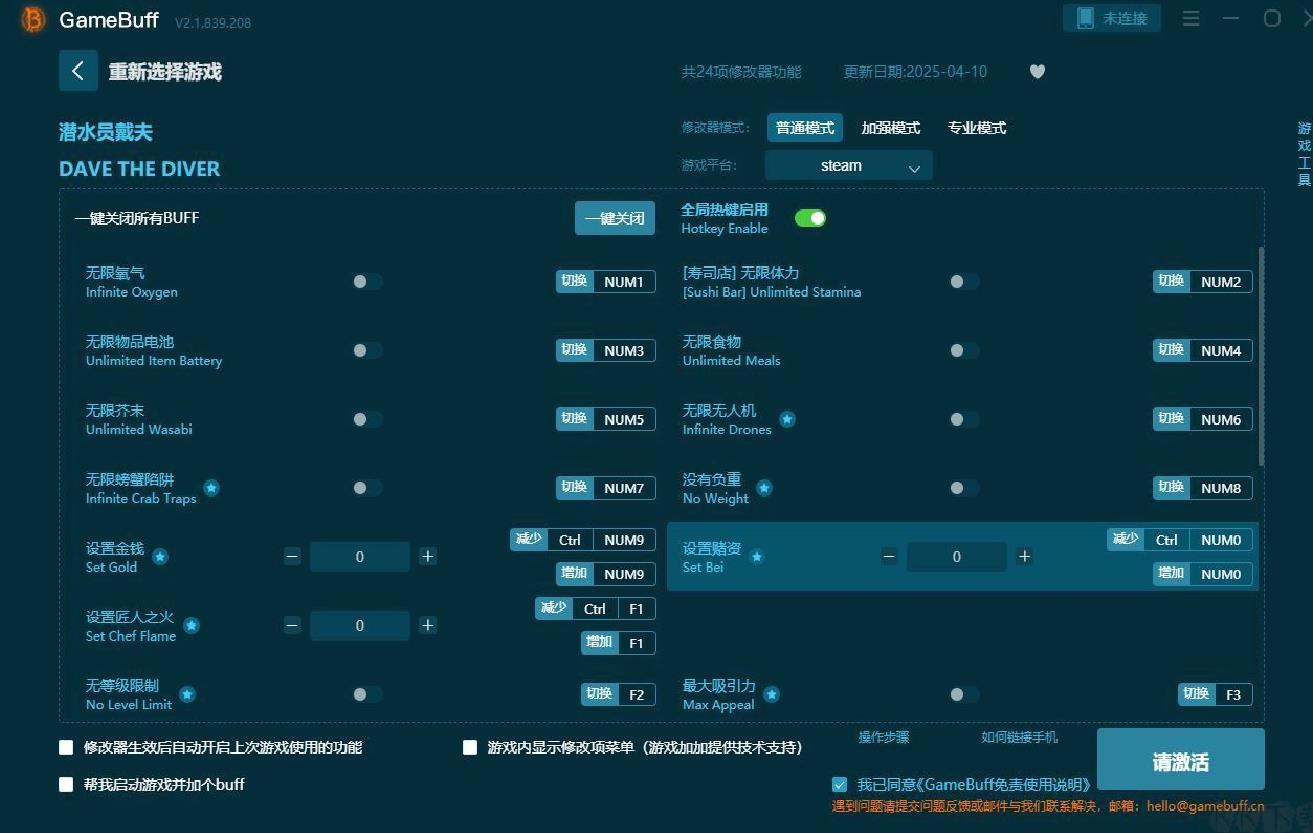This screenshot has height=833, width=1313.
Task: Click star badge beside Set Gold
Action: pyautogui.click(x=160, y=557)
